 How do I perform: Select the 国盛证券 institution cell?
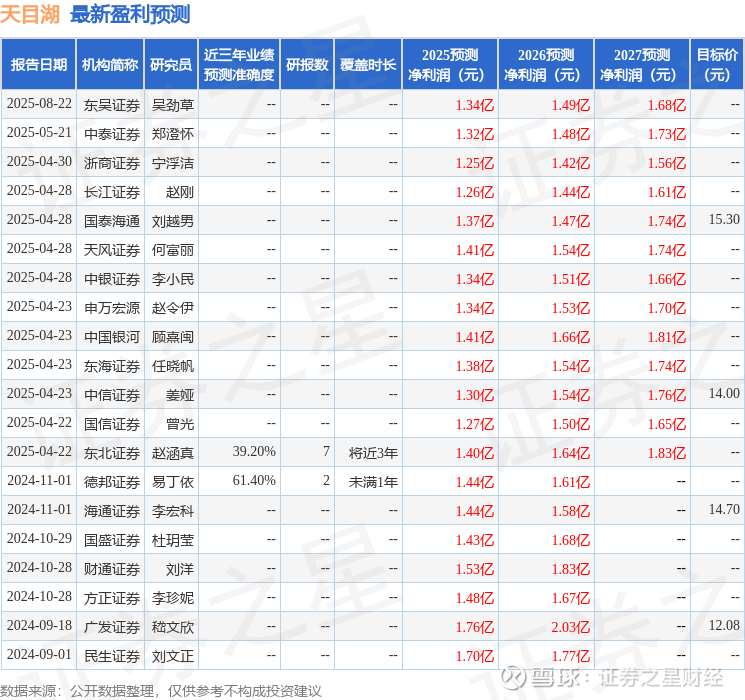[112, 540]
